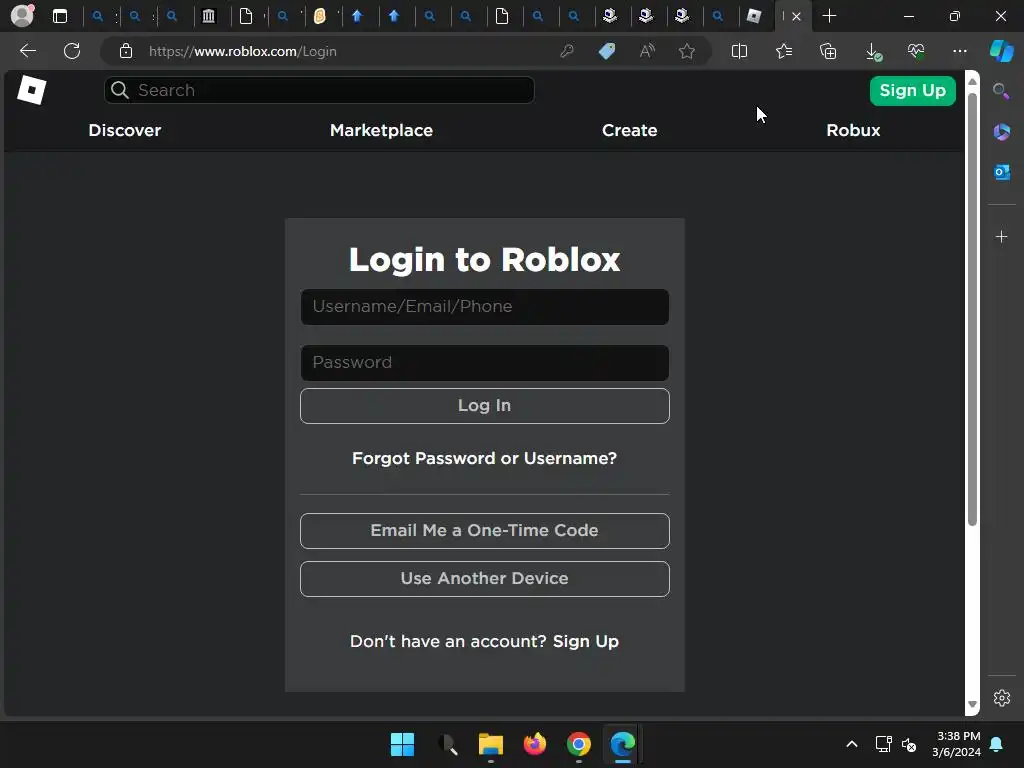Open the network status tray icon
1024x768 pixels.
pos(884,744)
